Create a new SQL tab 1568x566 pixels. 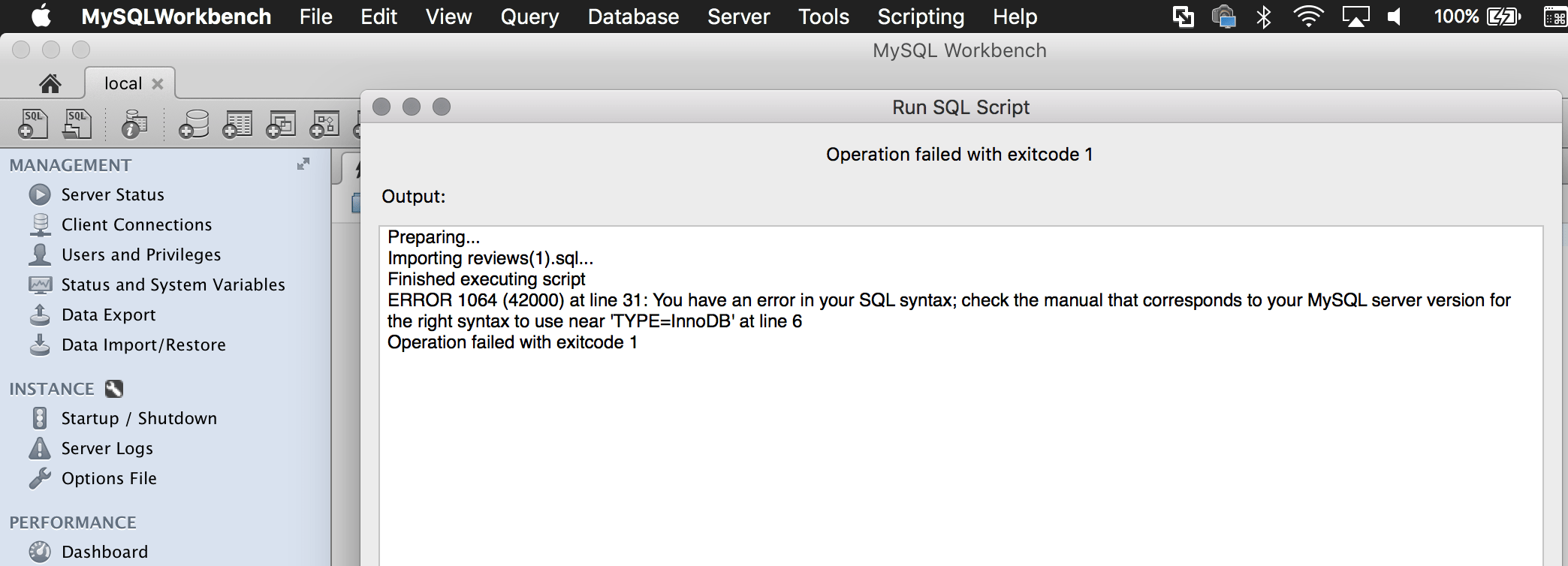(33, 124)
